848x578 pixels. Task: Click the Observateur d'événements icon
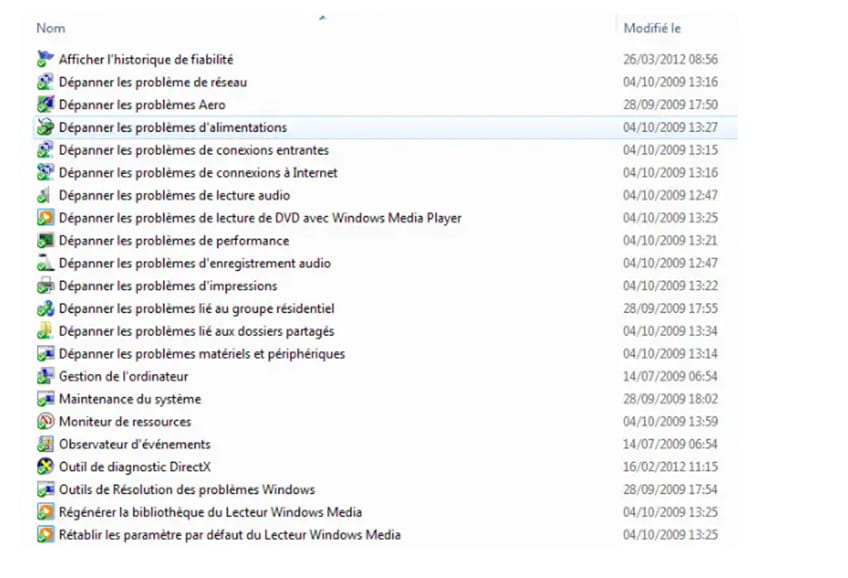pos(45,444)
